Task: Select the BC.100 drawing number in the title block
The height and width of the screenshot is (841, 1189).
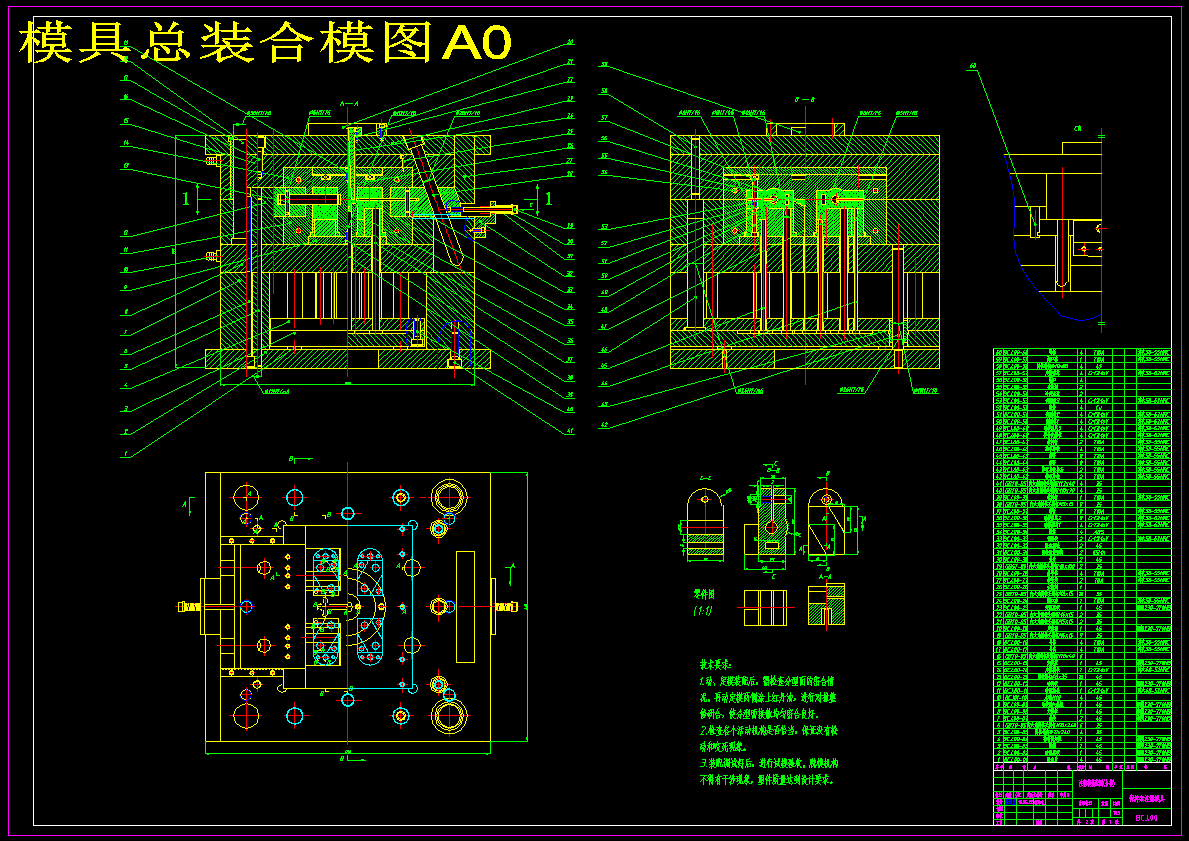Action: point(1146,817)
